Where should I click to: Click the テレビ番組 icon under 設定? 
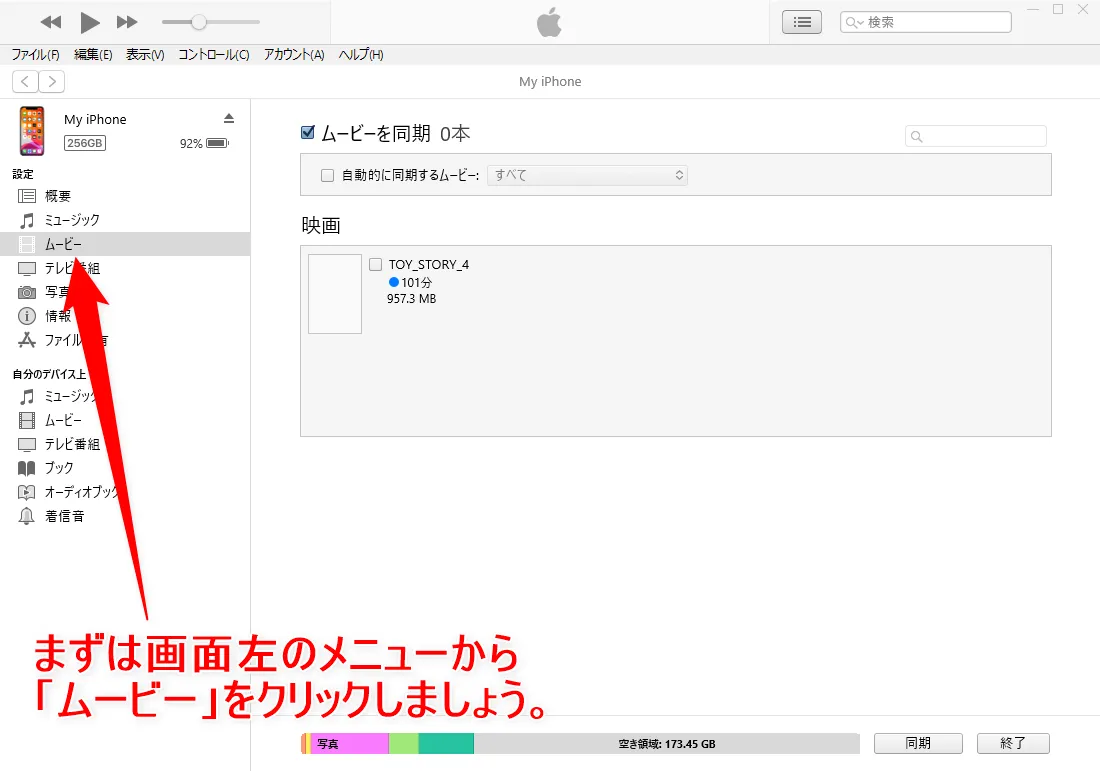(x=27, y=269)
